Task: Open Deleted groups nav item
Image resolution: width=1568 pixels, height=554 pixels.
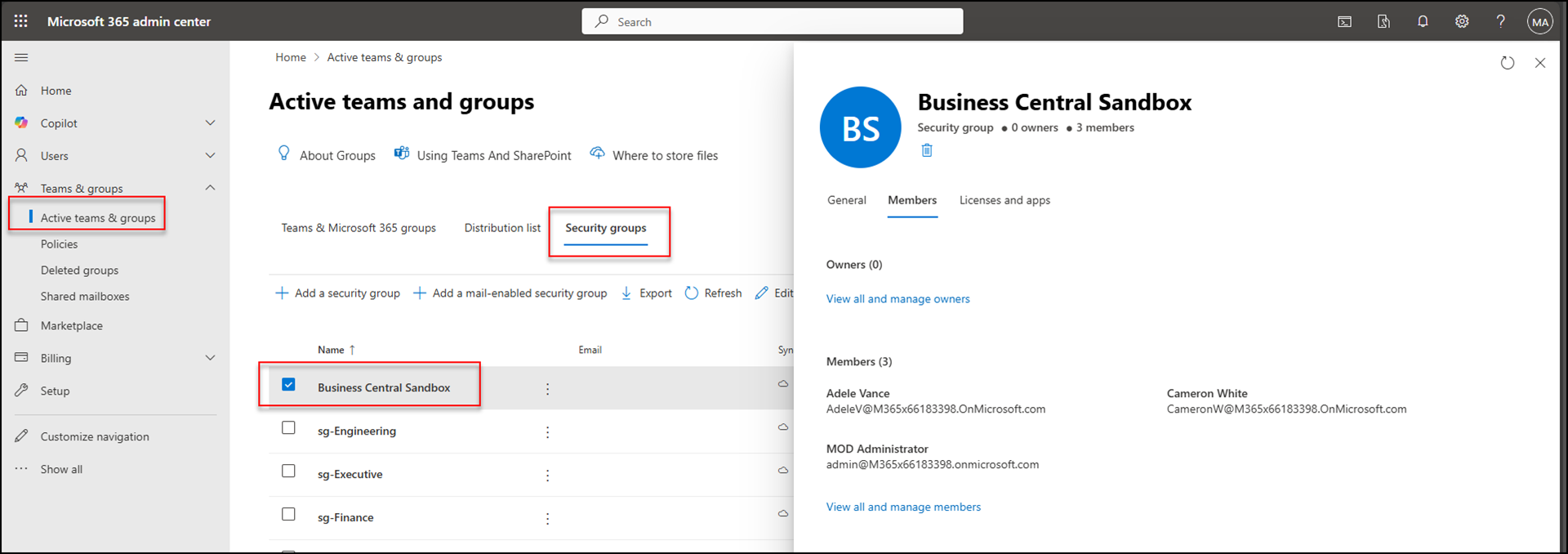Action: [79, 270]
